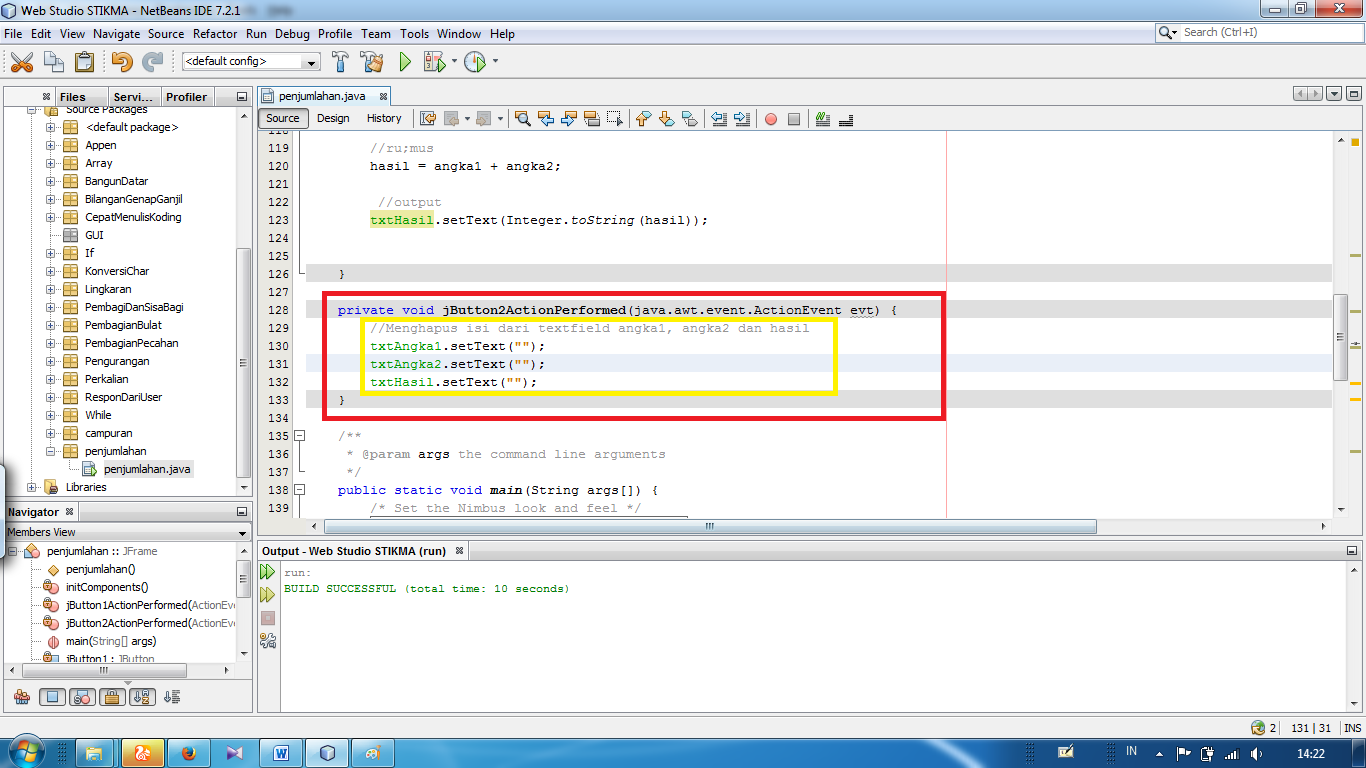
Task: Paste clipboard contents via toolbar icon
Action: (84, 61)
